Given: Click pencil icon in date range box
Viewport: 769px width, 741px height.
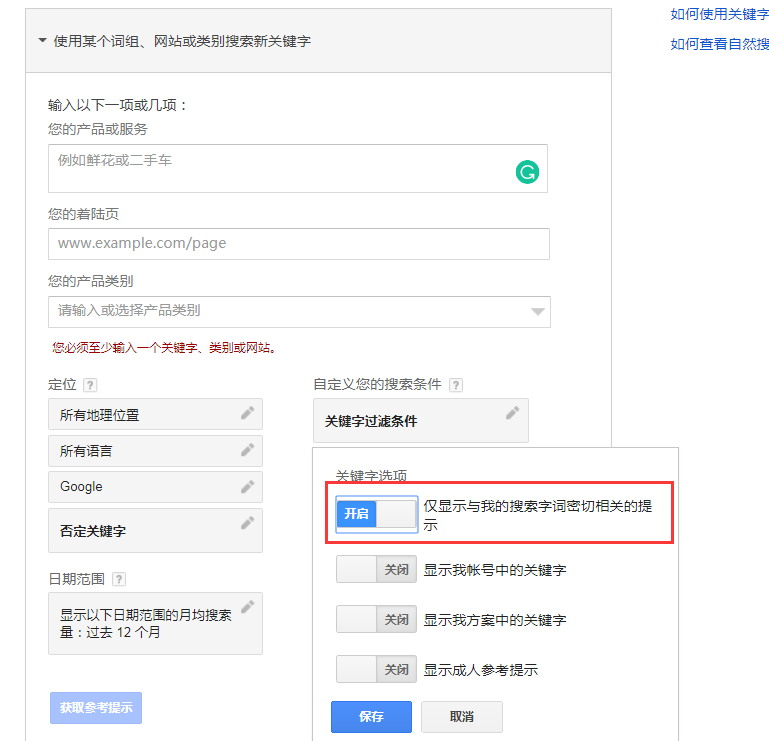Looking at the screenshot, I should click(x=248, y=607).
